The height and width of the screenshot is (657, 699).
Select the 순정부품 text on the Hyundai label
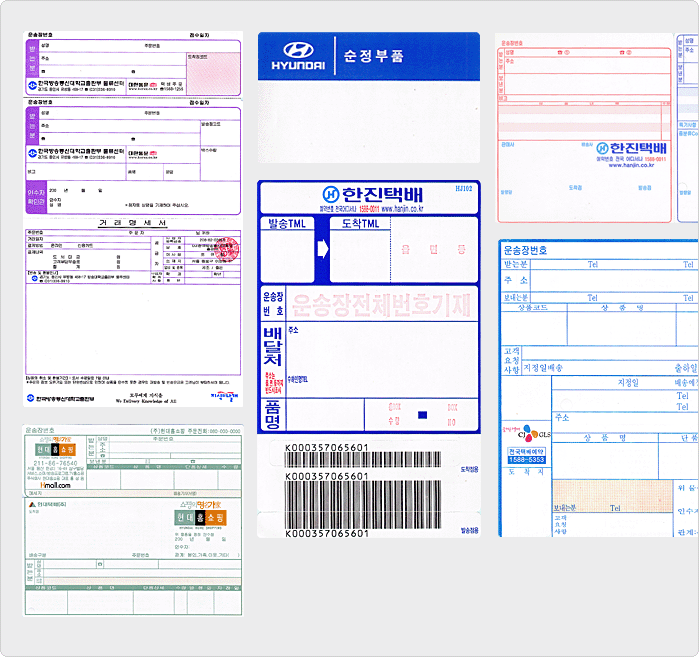[374, 56]
